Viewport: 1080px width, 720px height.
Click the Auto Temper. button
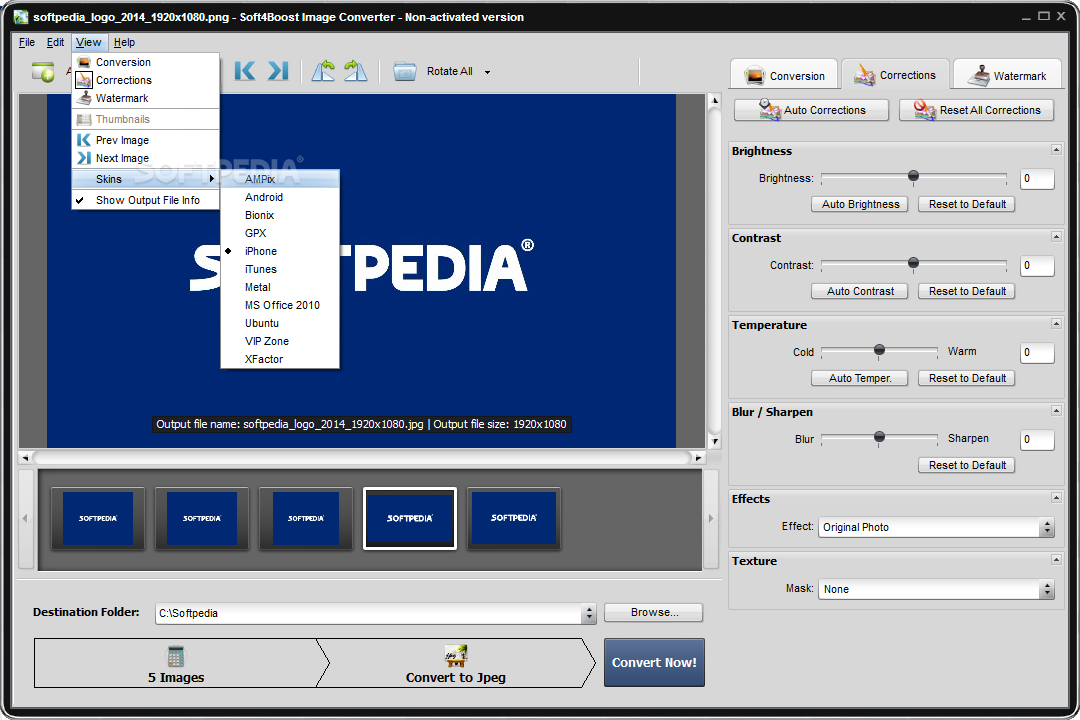860,378
